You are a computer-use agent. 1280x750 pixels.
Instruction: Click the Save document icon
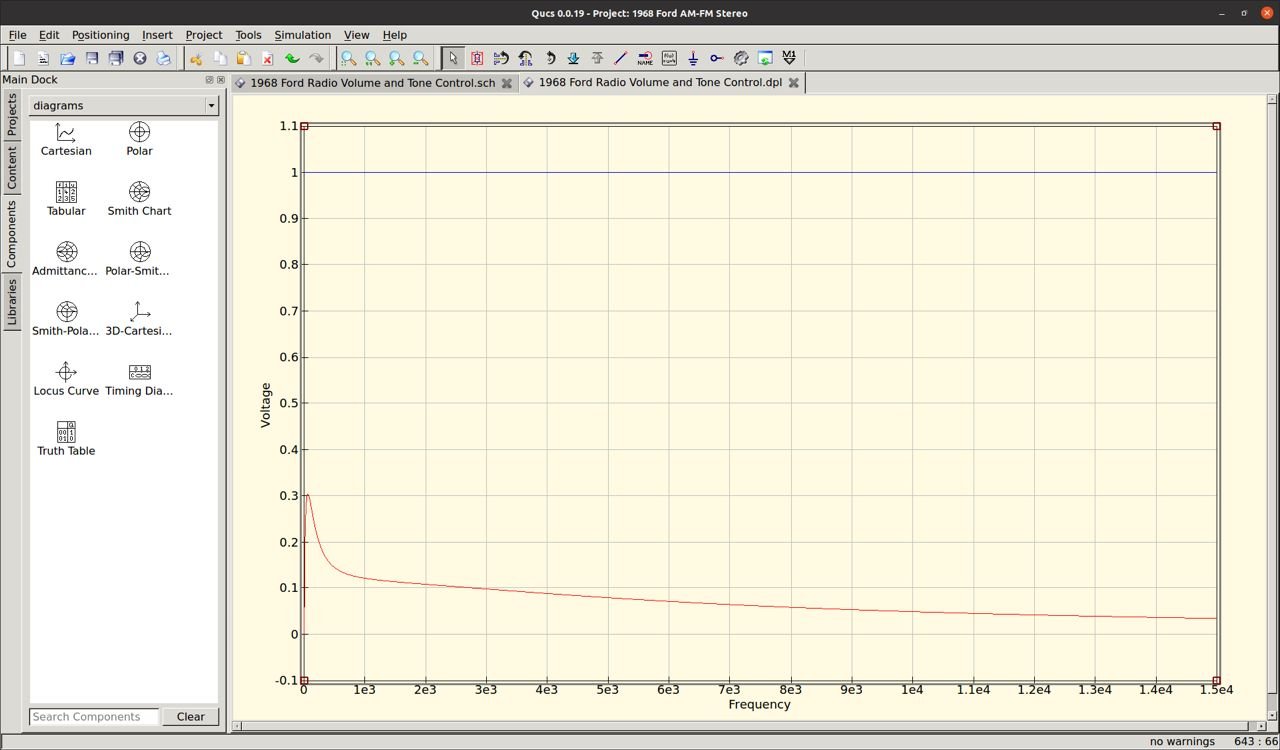tap(92, 59)
